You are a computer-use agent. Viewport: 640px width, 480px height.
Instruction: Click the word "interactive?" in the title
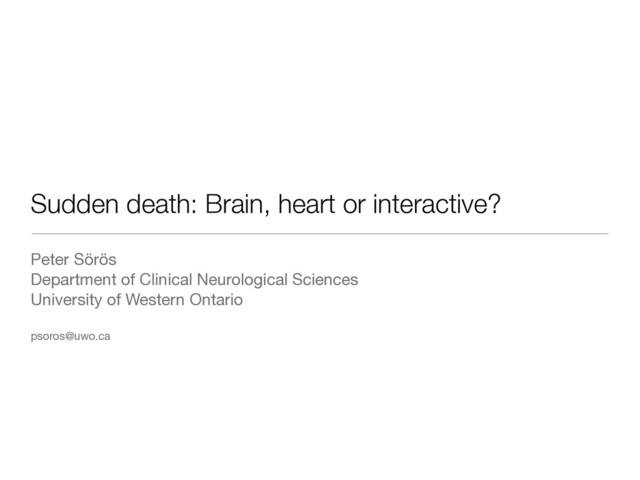[436, 204]
